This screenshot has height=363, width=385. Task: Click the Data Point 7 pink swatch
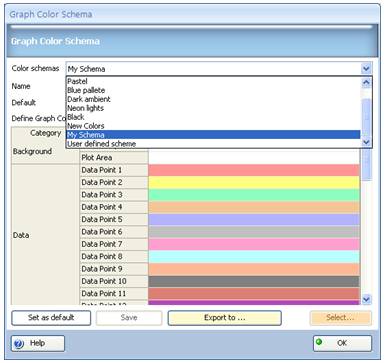[x=254, y=244]
